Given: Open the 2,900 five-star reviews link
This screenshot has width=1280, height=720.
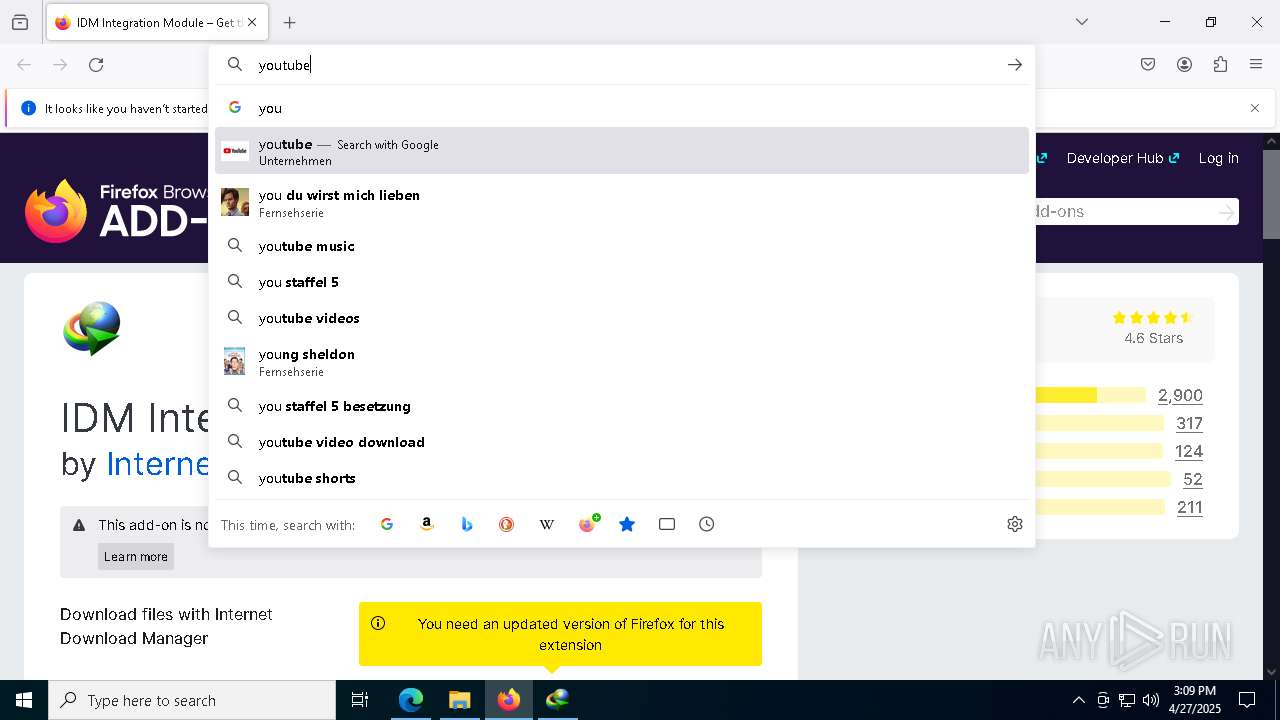Looking at the screenshot, I should pyautogui.click(x=1180, y=395).
